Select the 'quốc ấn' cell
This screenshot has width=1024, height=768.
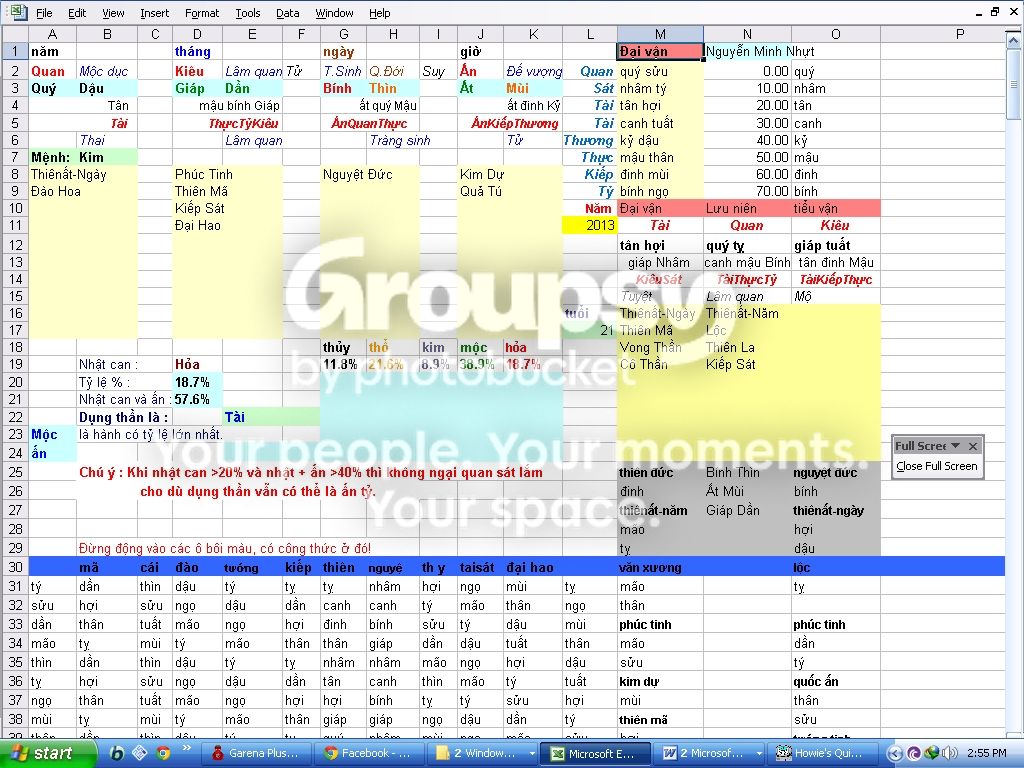[x=836, y=681]
